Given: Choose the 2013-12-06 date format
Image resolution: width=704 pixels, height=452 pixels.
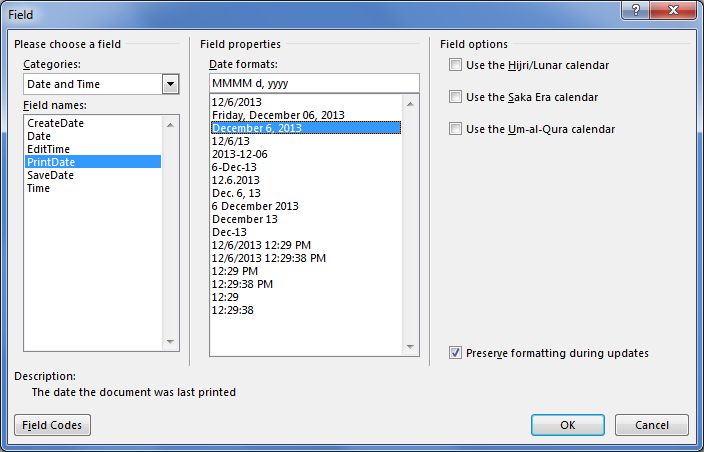Looking at the screenshot, I should 241,154.
